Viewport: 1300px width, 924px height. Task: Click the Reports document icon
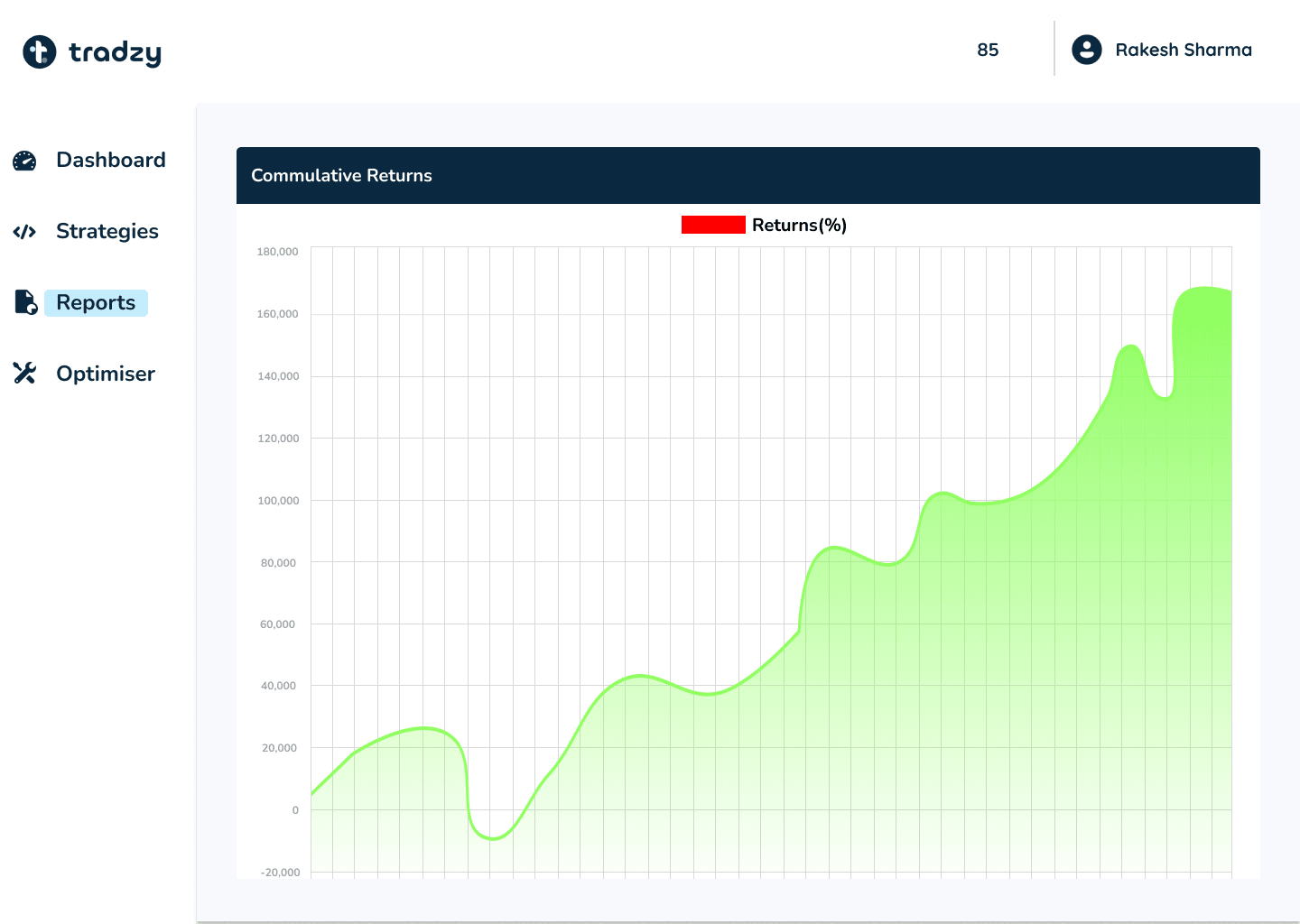click(x=25, y=302)
